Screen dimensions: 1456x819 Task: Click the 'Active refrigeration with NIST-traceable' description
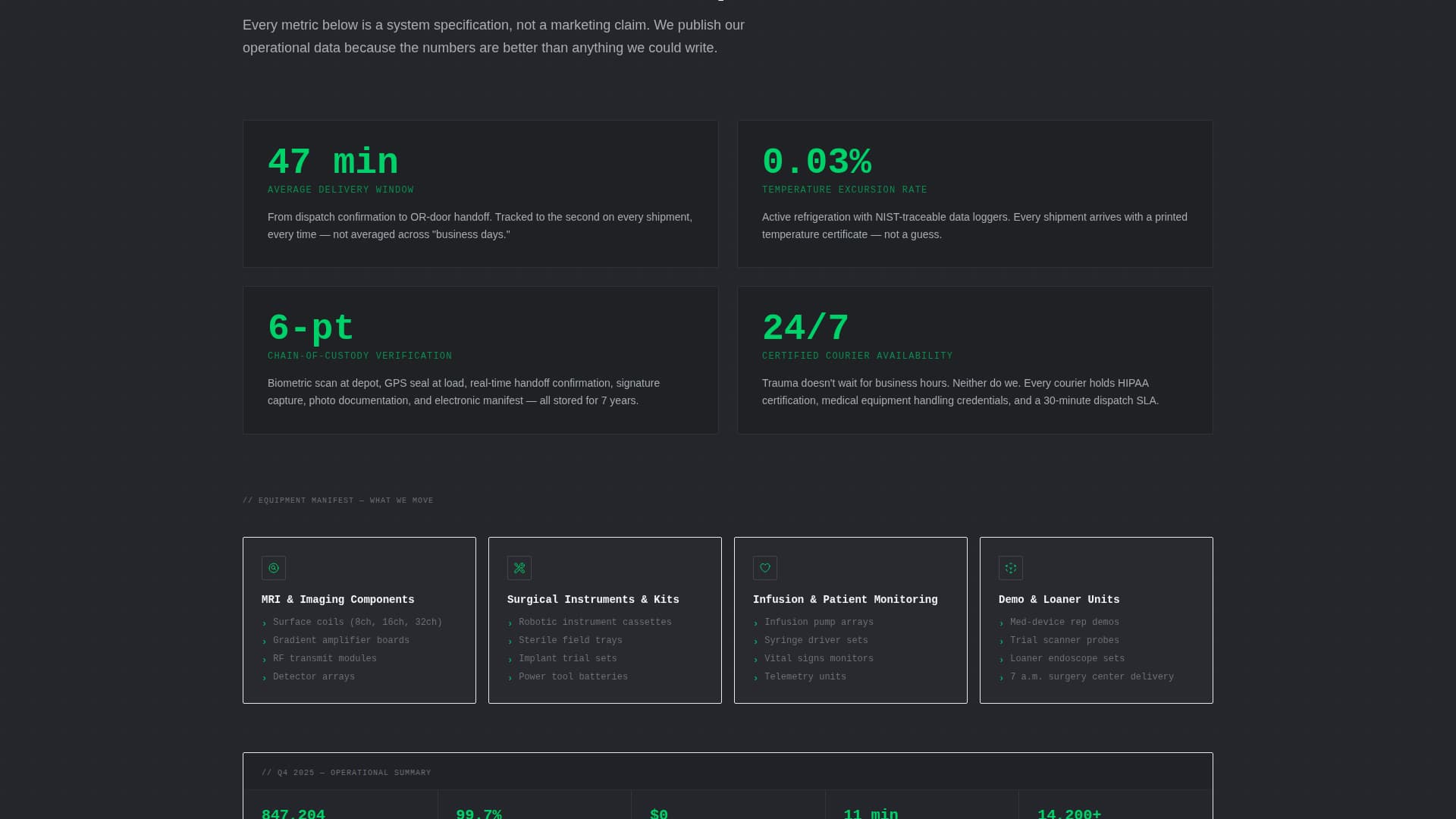pyautogui.click(x=974, y=226)
